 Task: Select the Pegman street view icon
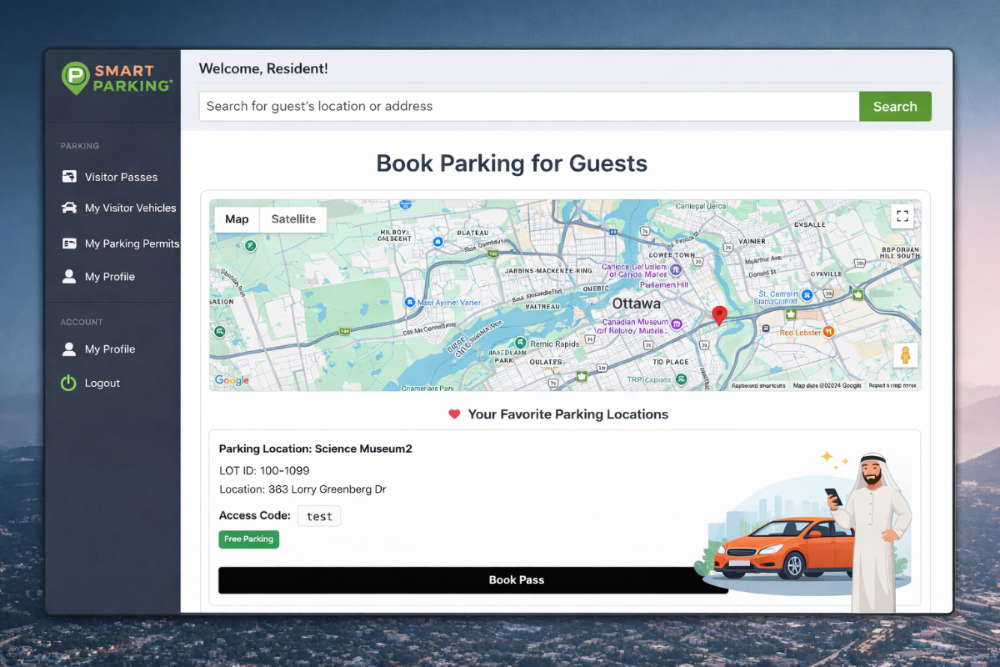(904, 354)
